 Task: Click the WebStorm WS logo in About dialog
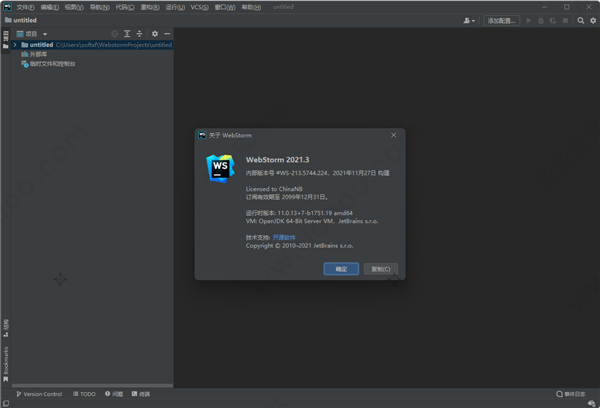[220, 169]
